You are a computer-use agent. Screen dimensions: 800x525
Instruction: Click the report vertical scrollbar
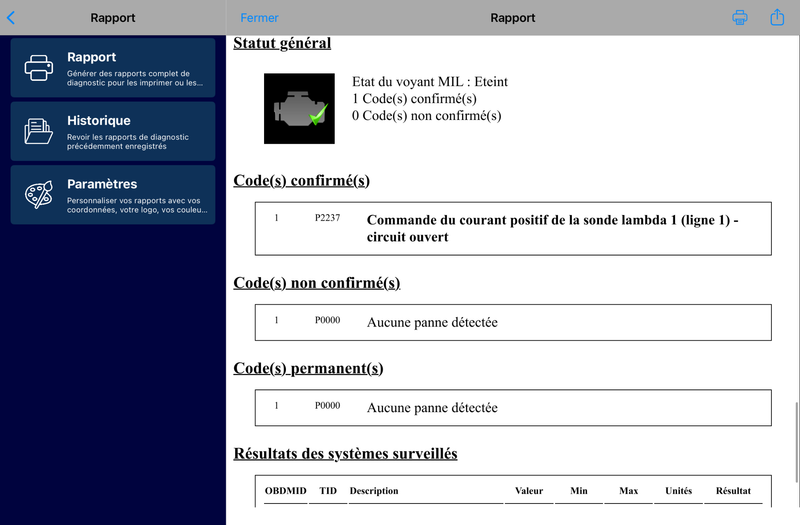pos(796,442)
